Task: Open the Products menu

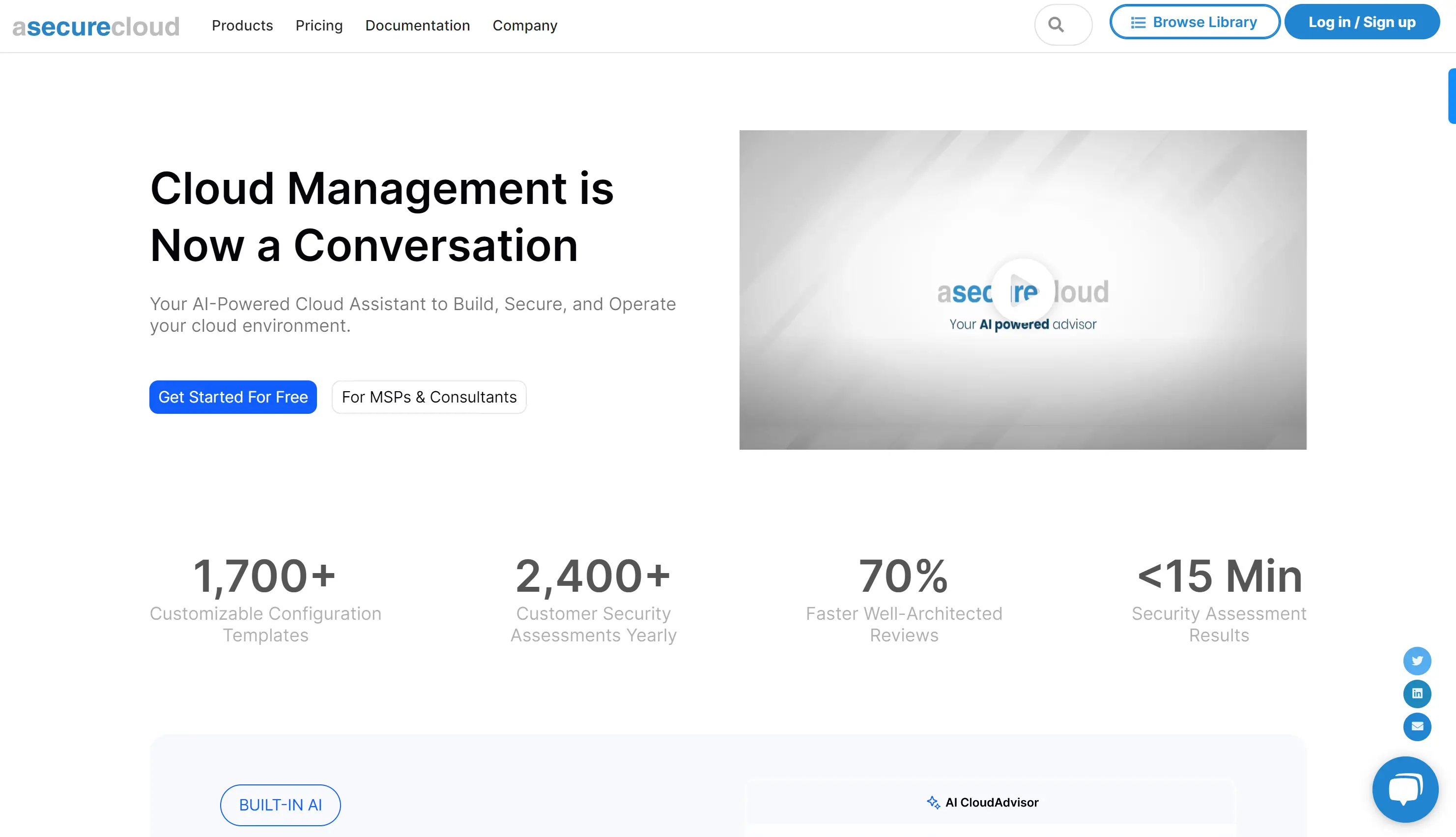Action: 242,26
